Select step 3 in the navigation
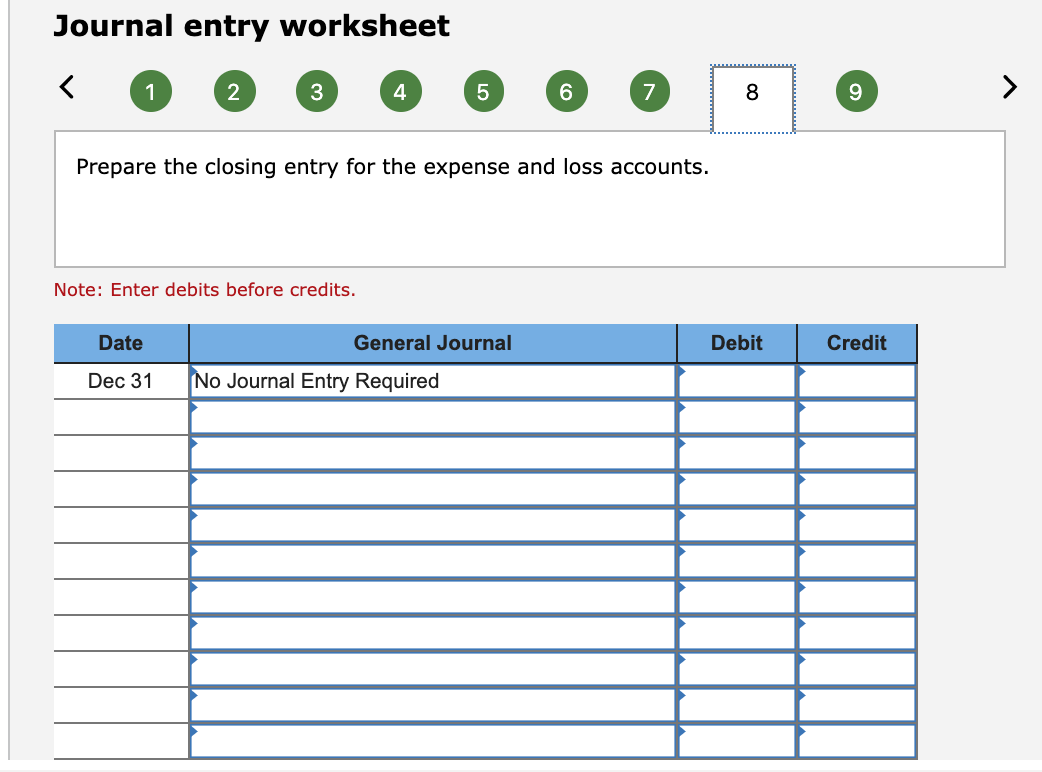 click(x=317, y=91)
